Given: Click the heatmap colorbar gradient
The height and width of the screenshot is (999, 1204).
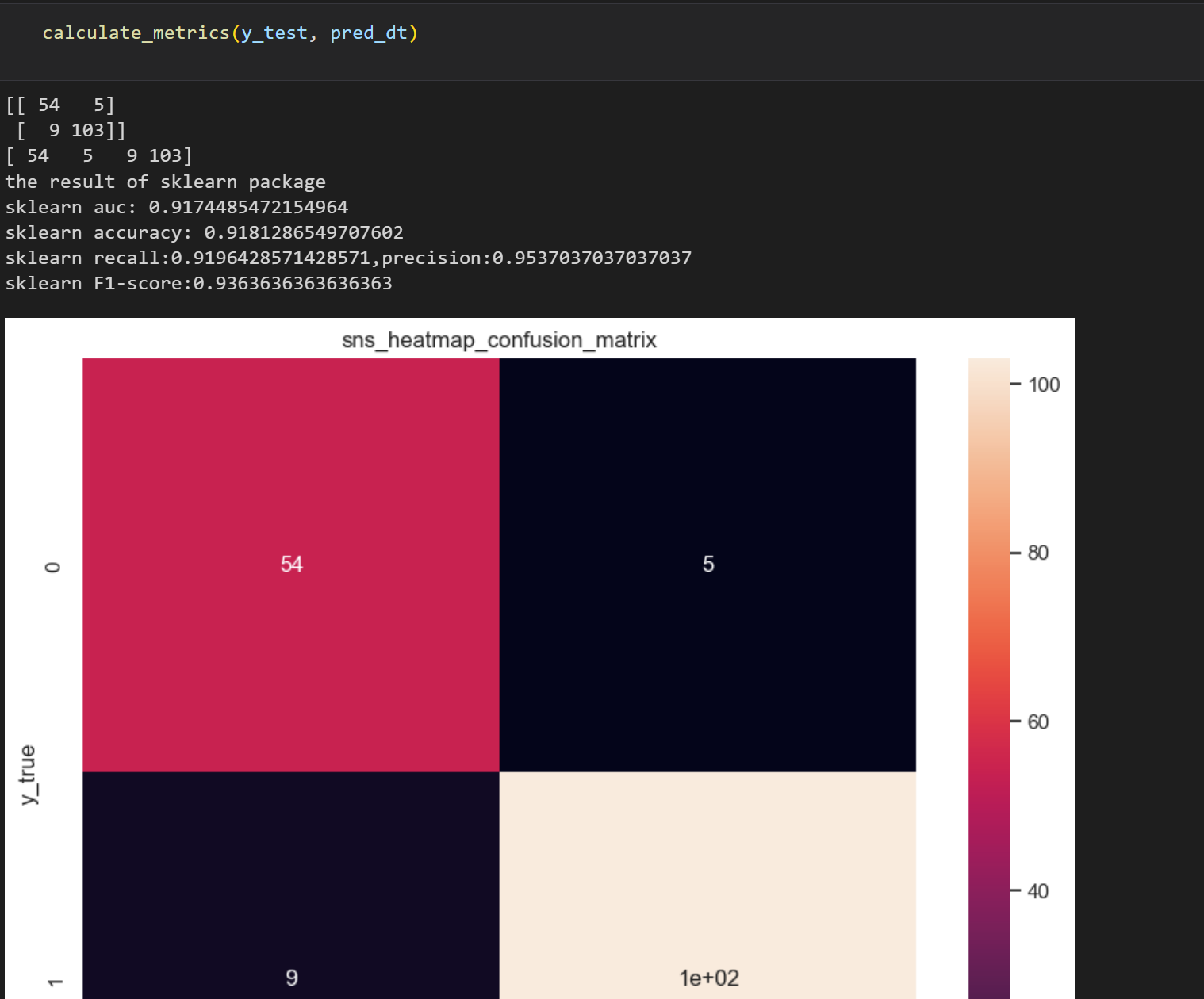Looking at the screenshot, I should pos(989,679).
